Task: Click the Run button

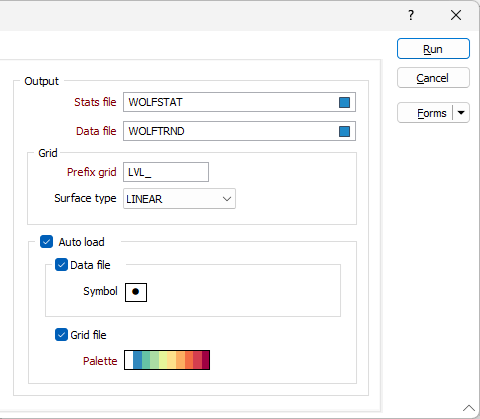Action: pyautogui.click(x=433, y=49)
